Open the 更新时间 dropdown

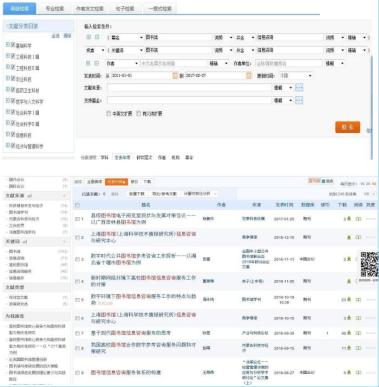pyautogui.click(x=295, y=76)
